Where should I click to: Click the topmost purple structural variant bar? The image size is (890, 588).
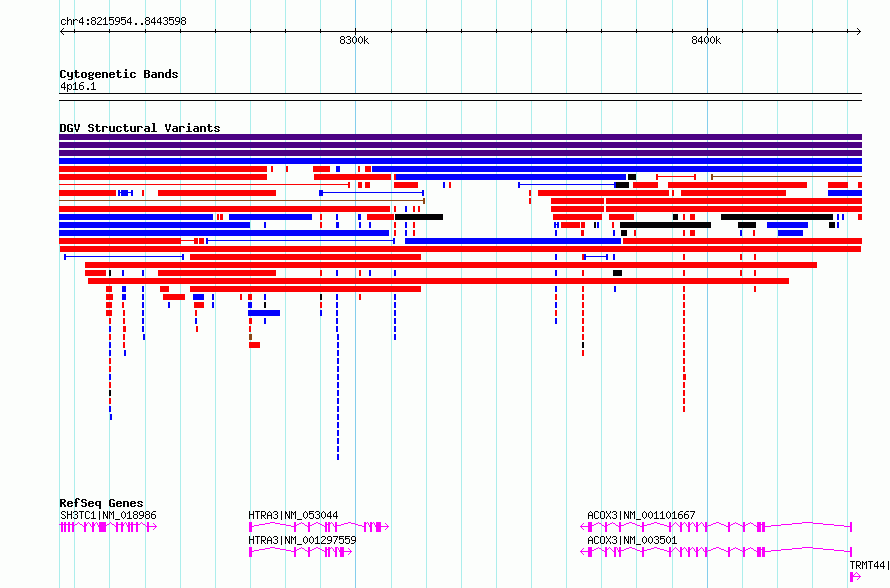coord(460,137)
